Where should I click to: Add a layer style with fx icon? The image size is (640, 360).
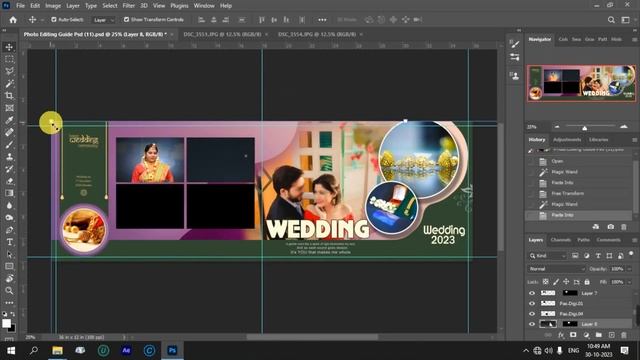561,335
